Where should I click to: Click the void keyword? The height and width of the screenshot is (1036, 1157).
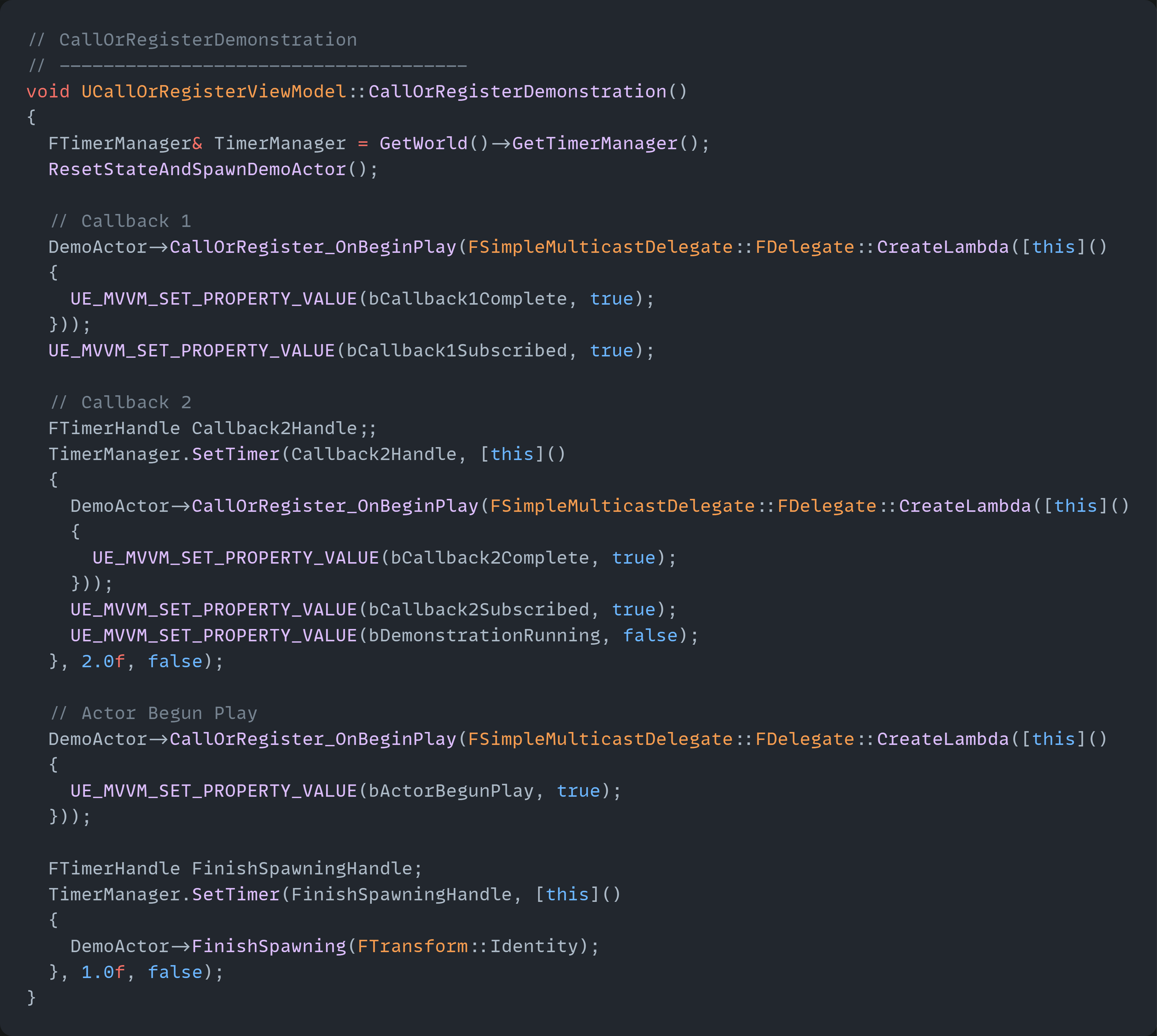point(48,92)
